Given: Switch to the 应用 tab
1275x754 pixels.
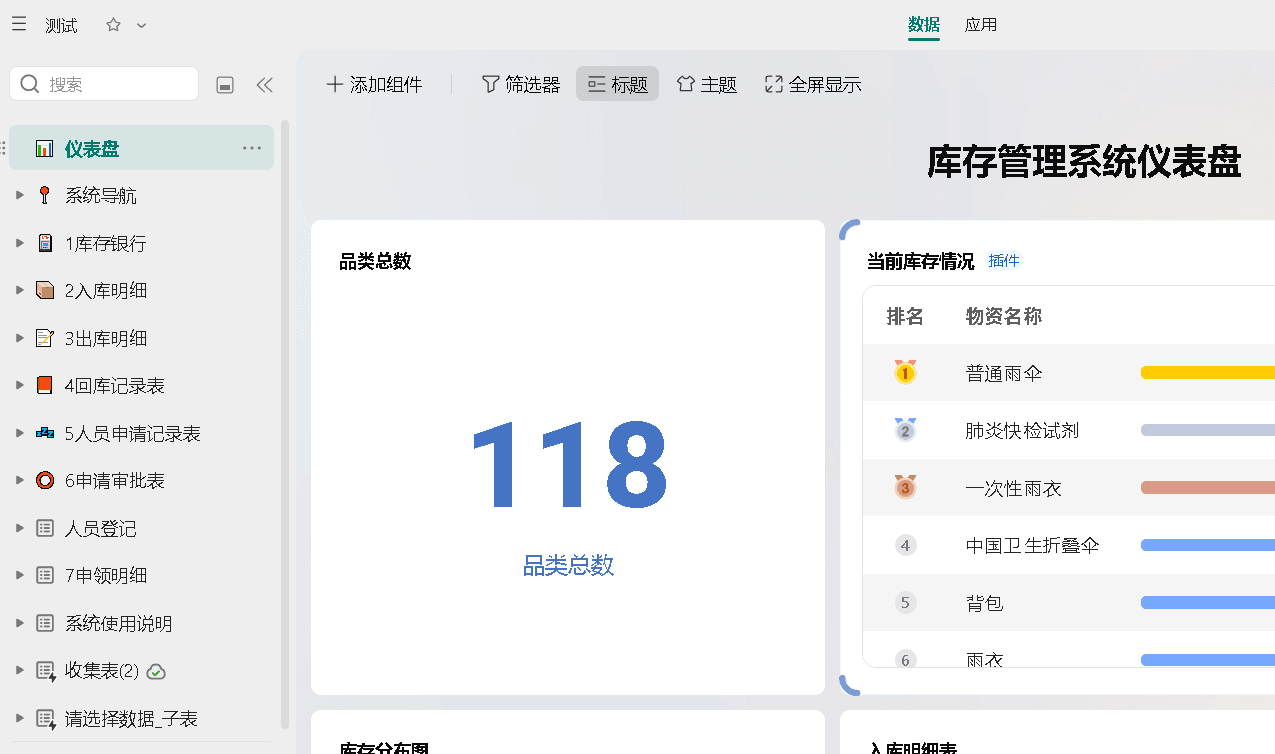Looking at the screenshot, I should (981, 25).
